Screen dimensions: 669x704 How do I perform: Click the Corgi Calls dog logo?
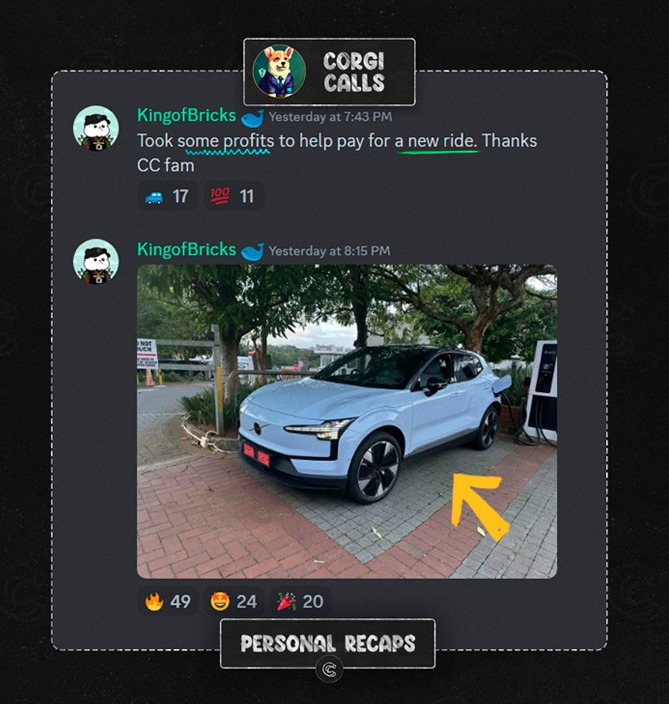coord(279,71)
